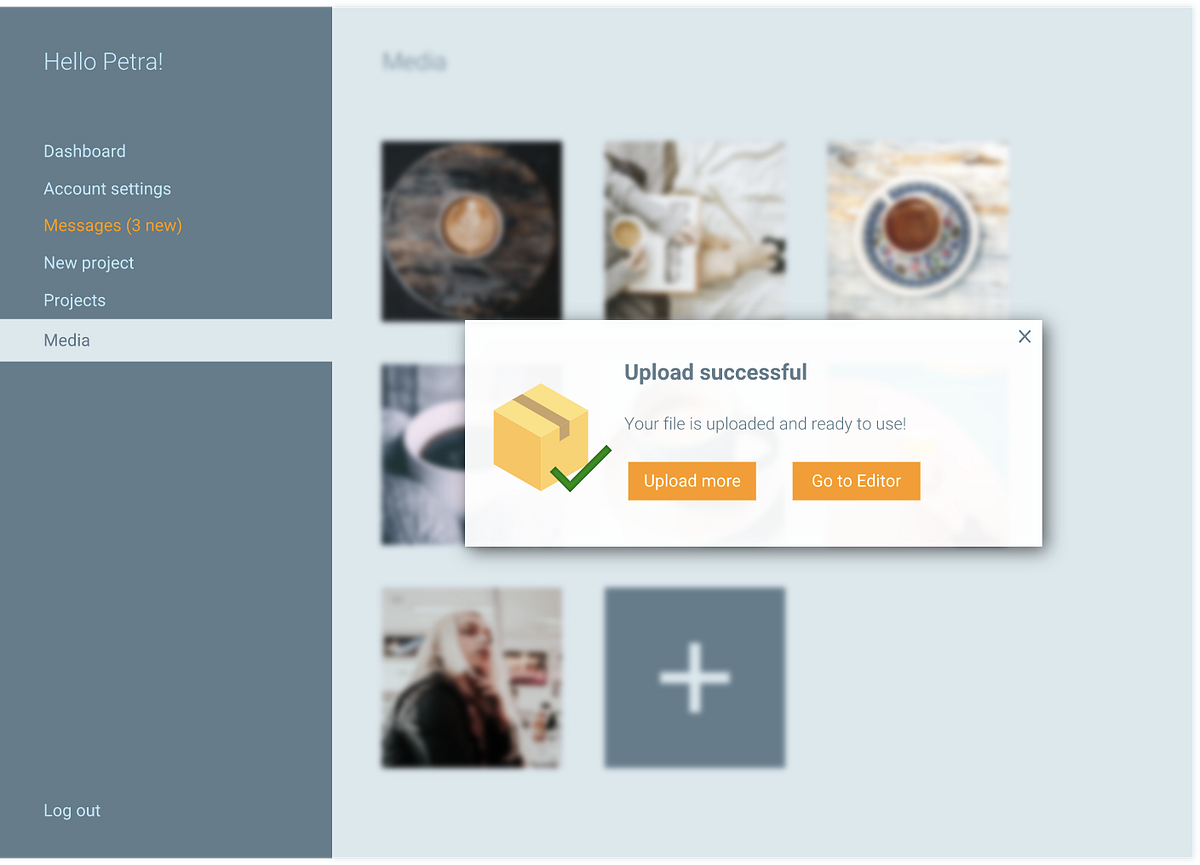Image resolution: width=1200 pixels, height=865 pixels.
Task: Click the Upload more button
Action: (692, 481)
